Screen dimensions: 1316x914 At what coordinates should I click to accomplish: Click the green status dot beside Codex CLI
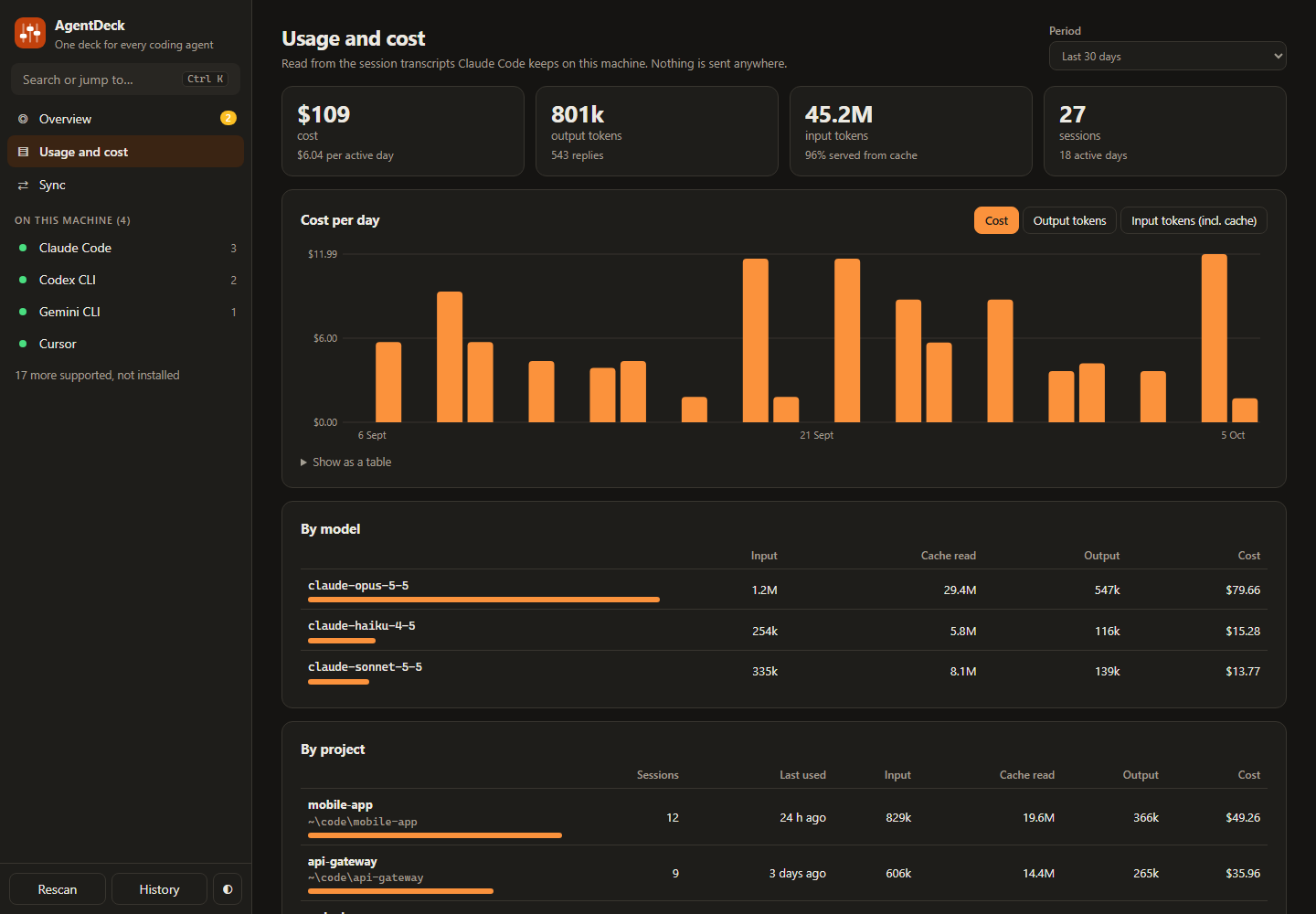coord(23,280)
